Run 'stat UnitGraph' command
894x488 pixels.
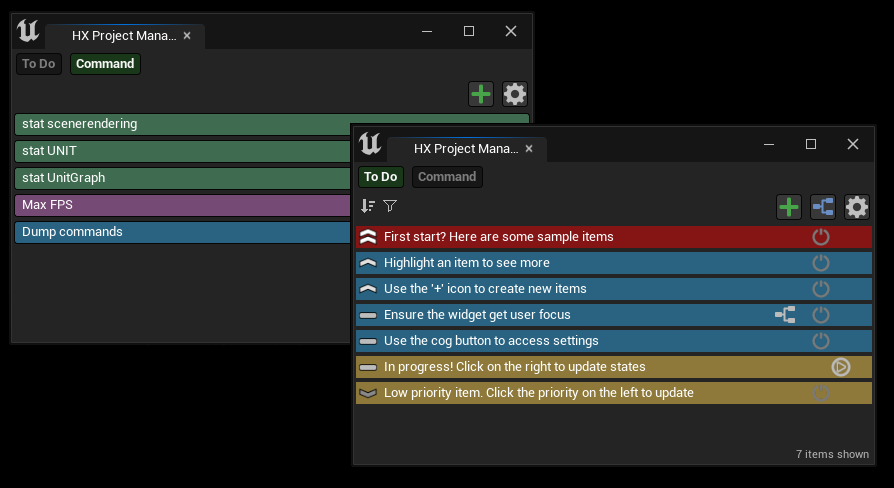tap(182, 178)
